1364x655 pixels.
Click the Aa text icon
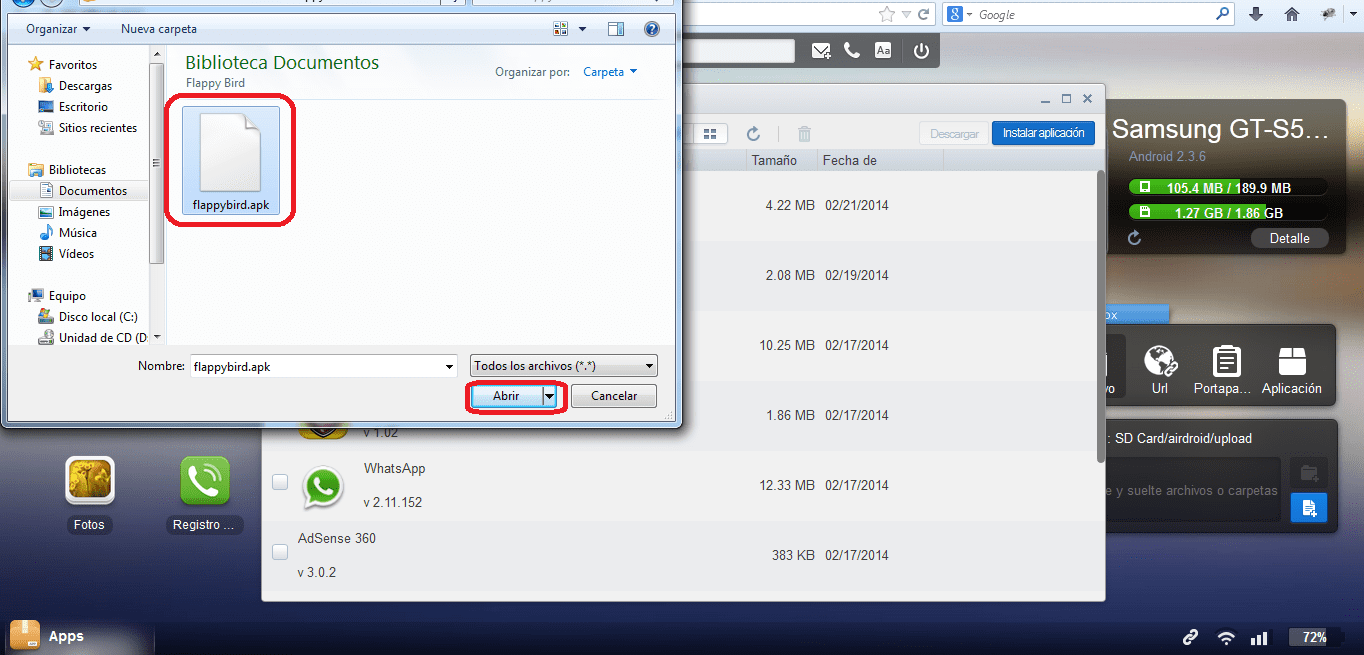coord(883,50)
